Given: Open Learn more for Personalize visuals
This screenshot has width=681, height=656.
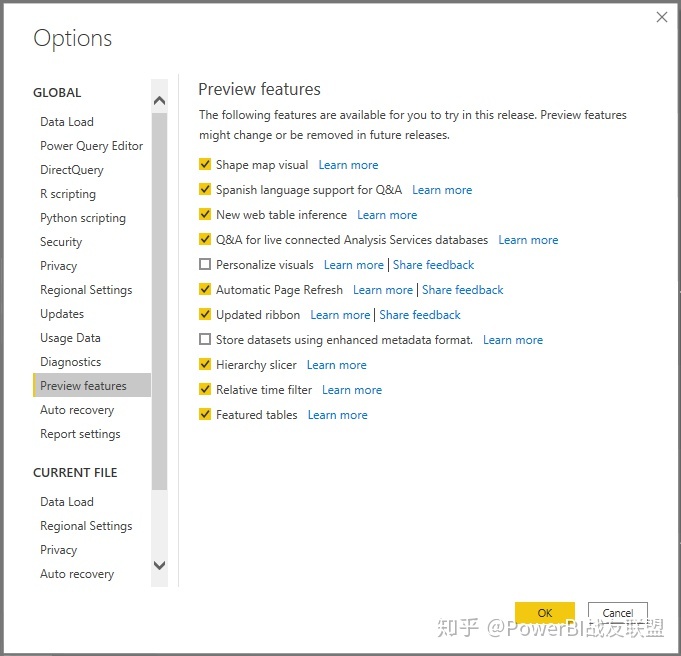Looking at the screenshot, I should point(354,265).
